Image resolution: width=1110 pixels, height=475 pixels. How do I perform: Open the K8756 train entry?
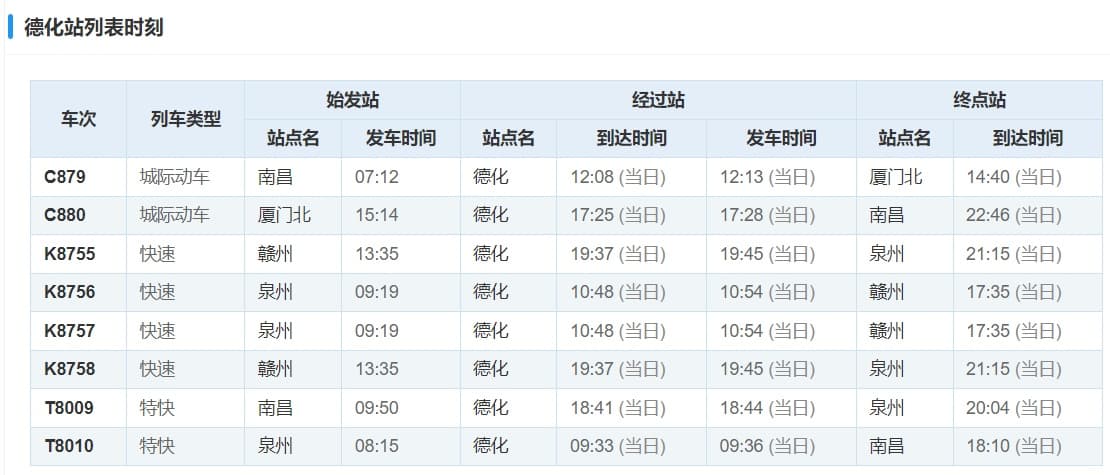[x=70, y=292]
